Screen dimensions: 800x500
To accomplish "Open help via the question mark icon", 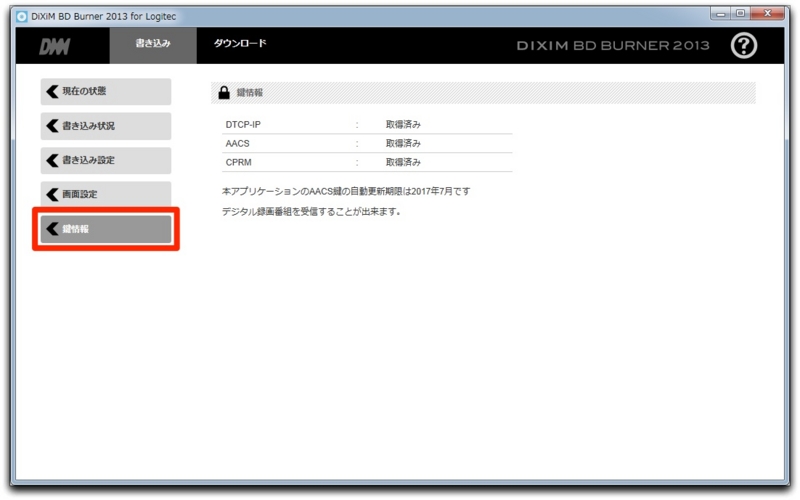I will 743,45.
